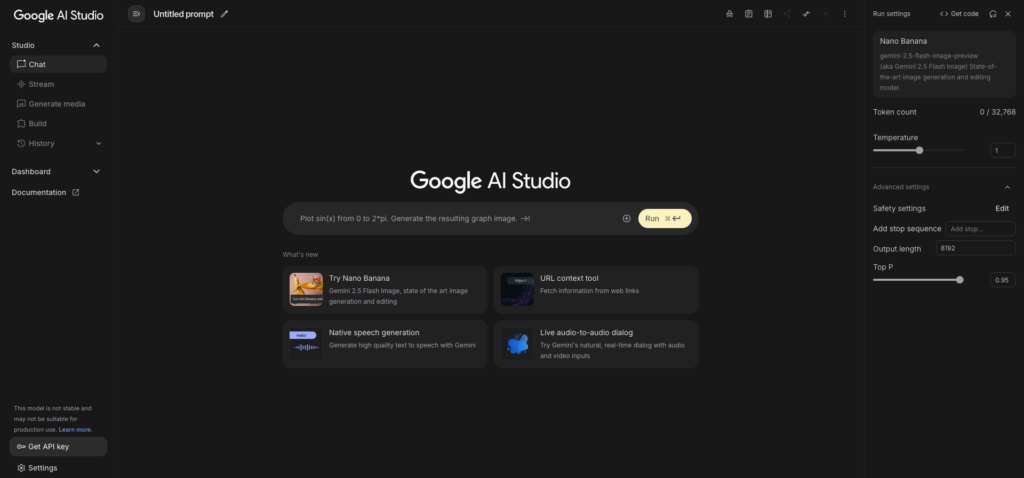The image size is (1024, 478).
Task: Accept prompt suggestion tab arrow icon
Action: tap(525, 219)
